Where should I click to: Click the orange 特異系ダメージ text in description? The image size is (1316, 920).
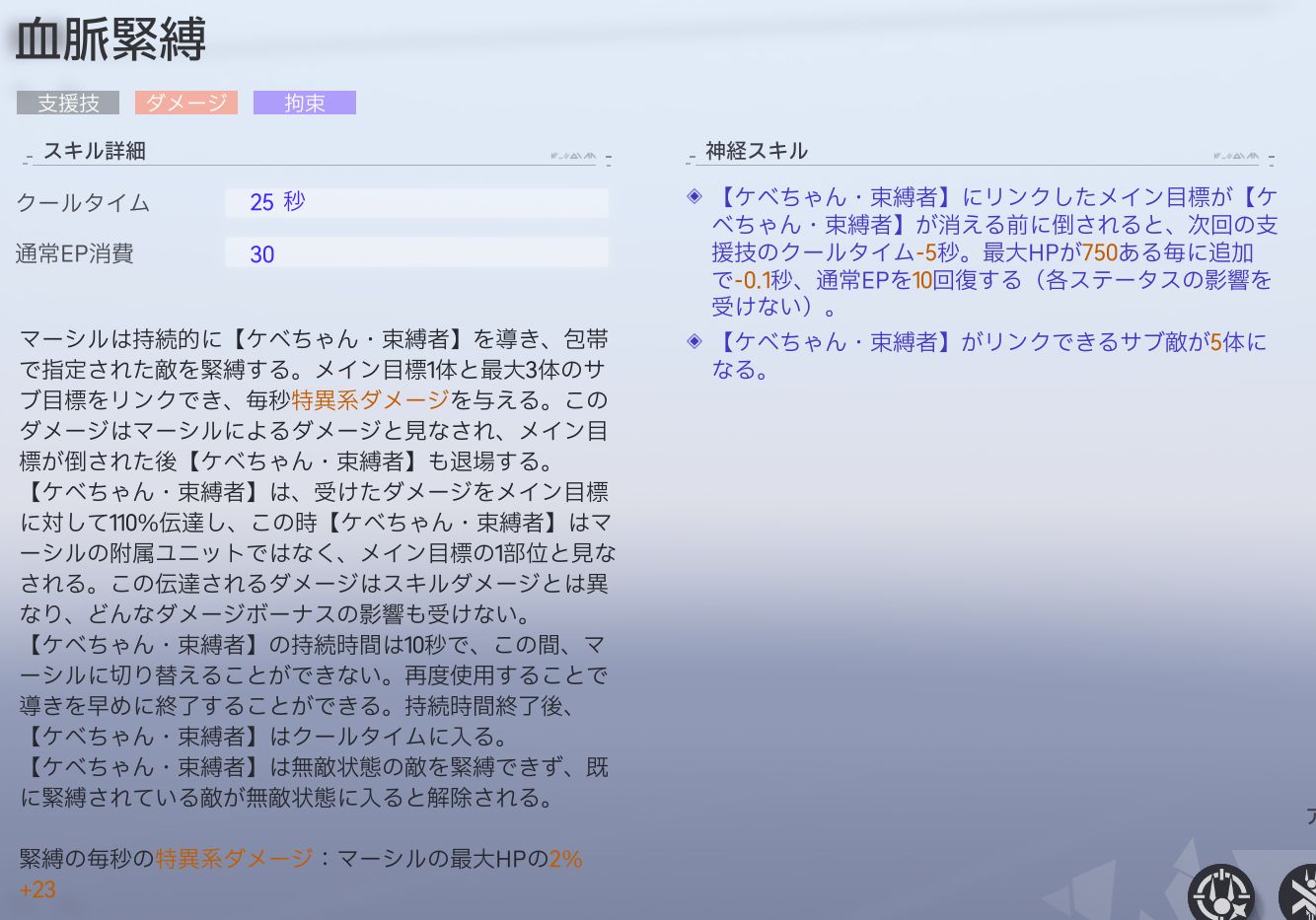[x=370, y=400]
